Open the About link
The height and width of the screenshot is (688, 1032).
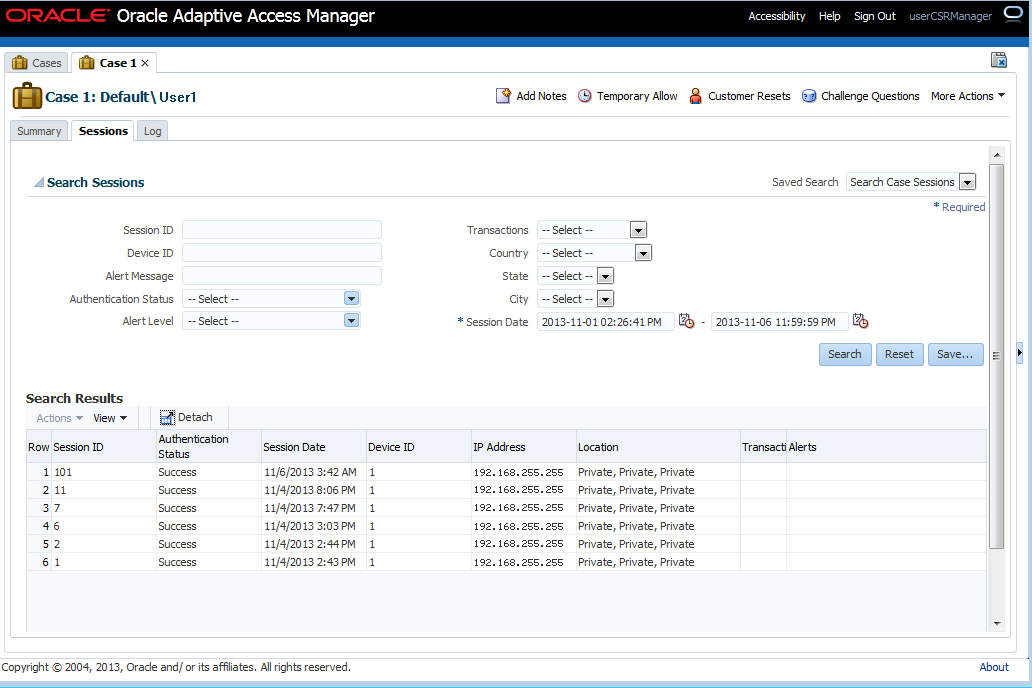click(994, 667)
